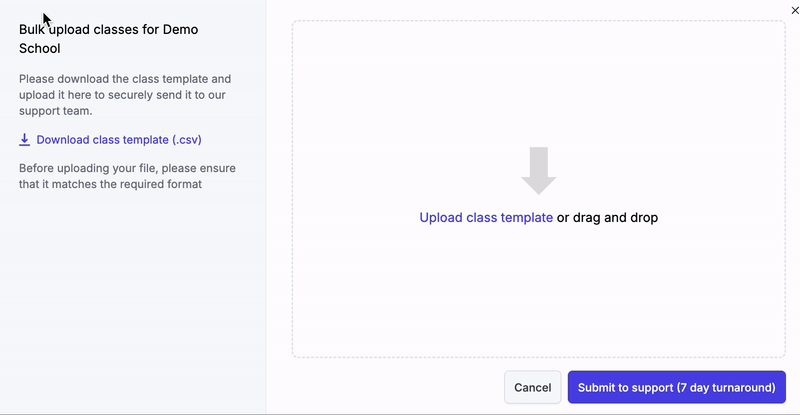
Task: Click "(7 day turnaround)" on the submit button
Action: point(725,387)
